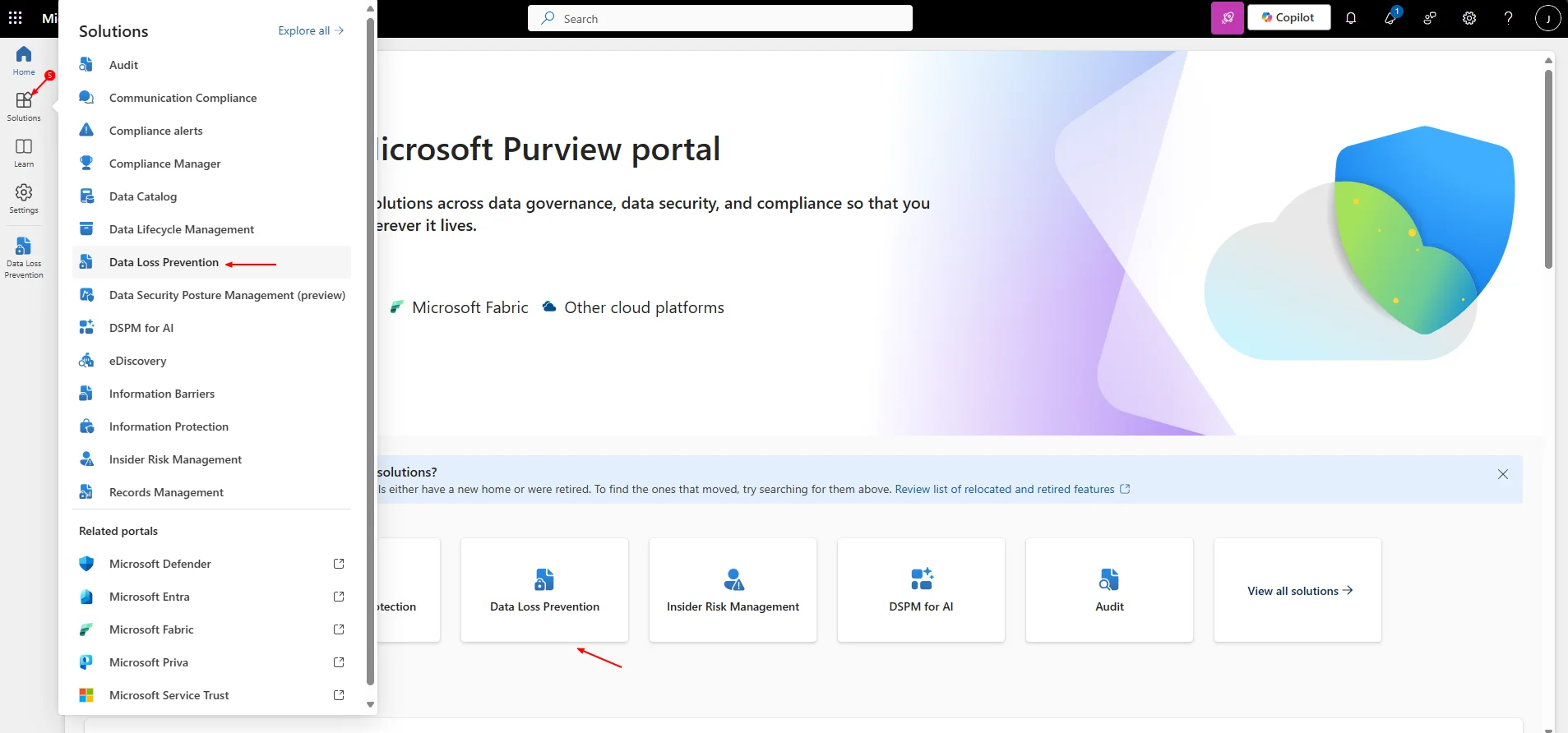Click the Explore all link

[311, 30]
